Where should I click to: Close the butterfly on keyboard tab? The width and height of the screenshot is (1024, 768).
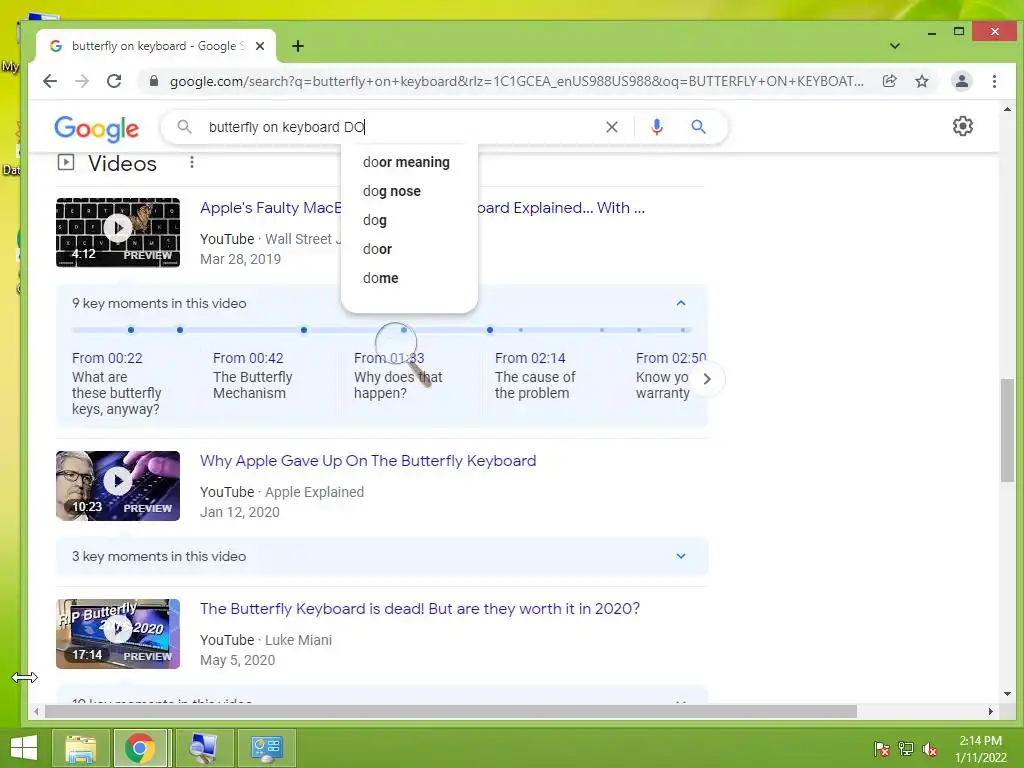point(260,46)
